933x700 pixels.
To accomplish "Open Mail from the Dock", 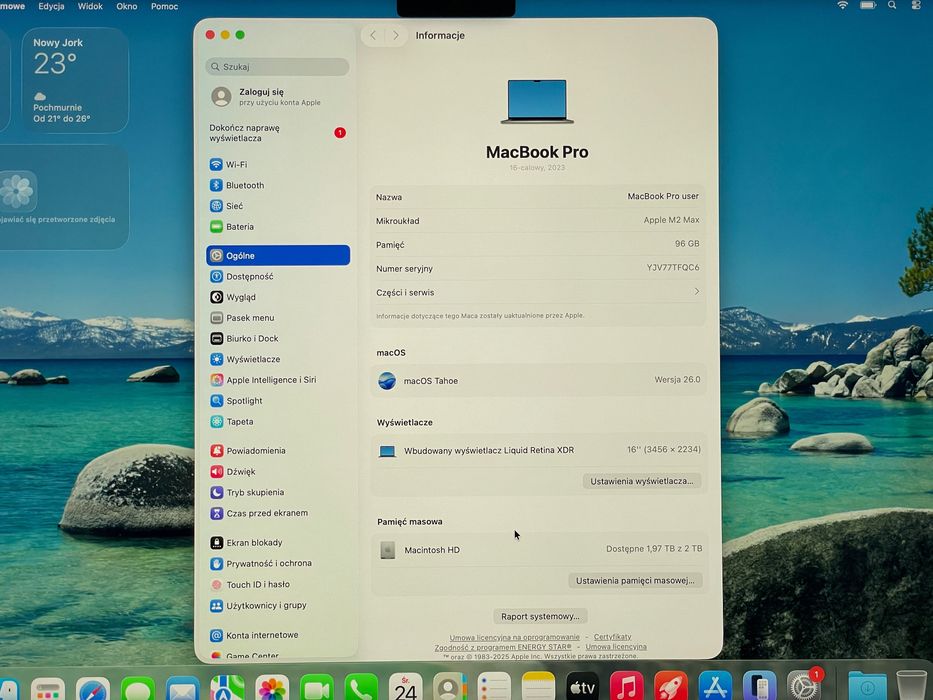I will tap(183, 688).
